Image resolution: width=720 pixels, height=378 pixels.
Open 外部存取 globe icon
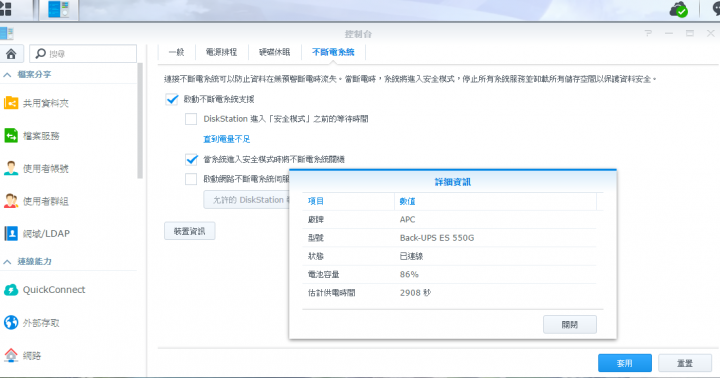tap(11, 322)
